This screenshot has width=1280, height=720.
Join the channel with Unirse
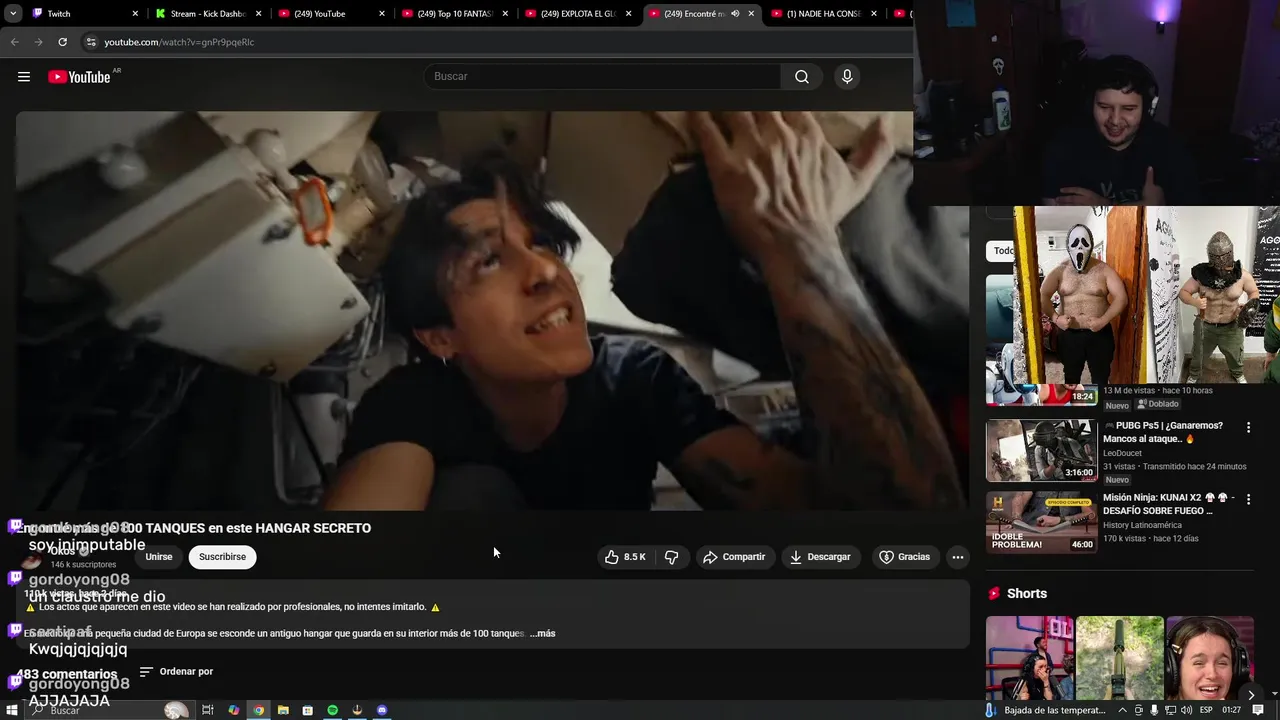tap(159, 557)
